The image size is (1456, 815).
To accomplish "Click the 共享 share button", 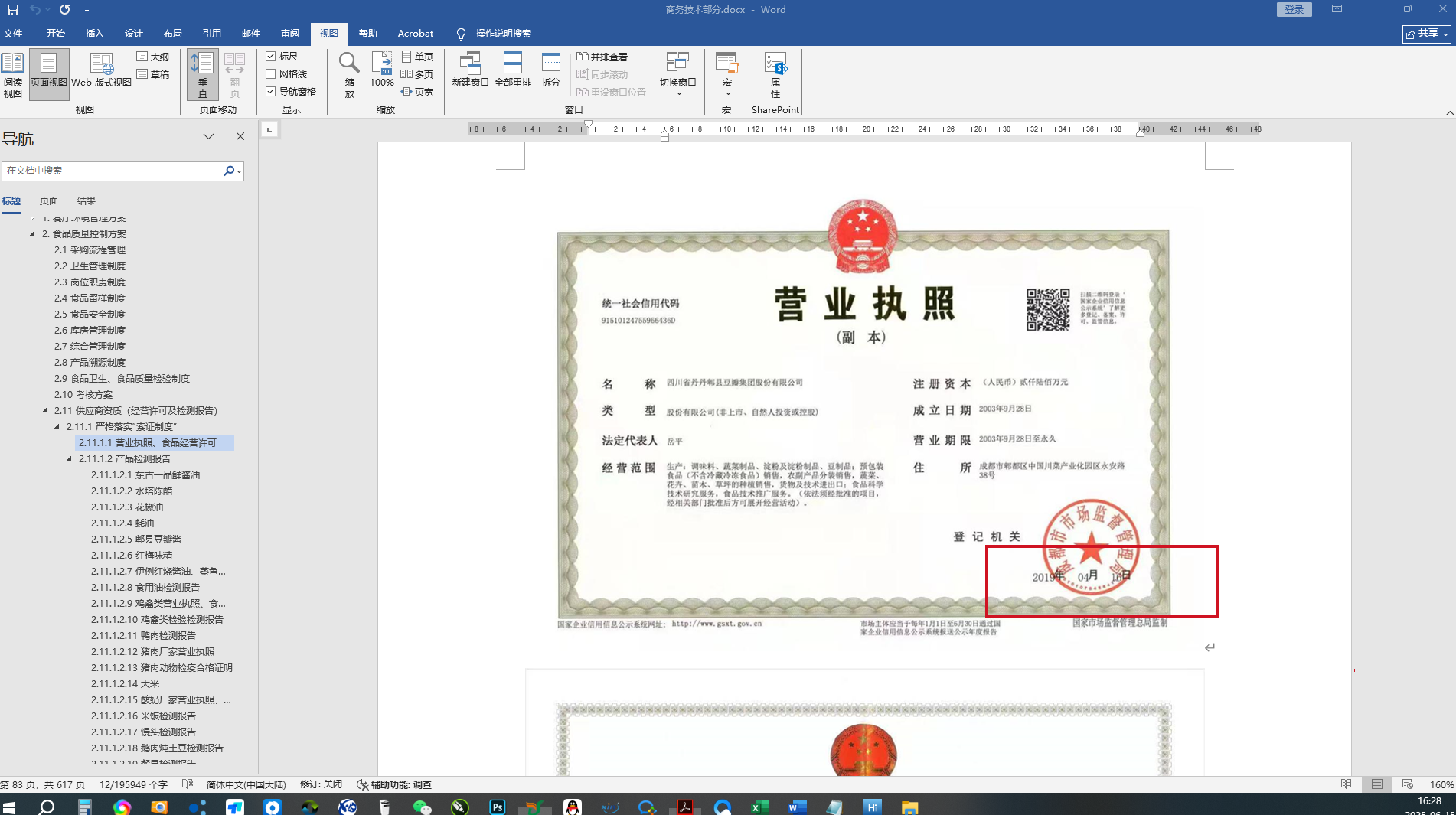I will tap(1426, 34).
